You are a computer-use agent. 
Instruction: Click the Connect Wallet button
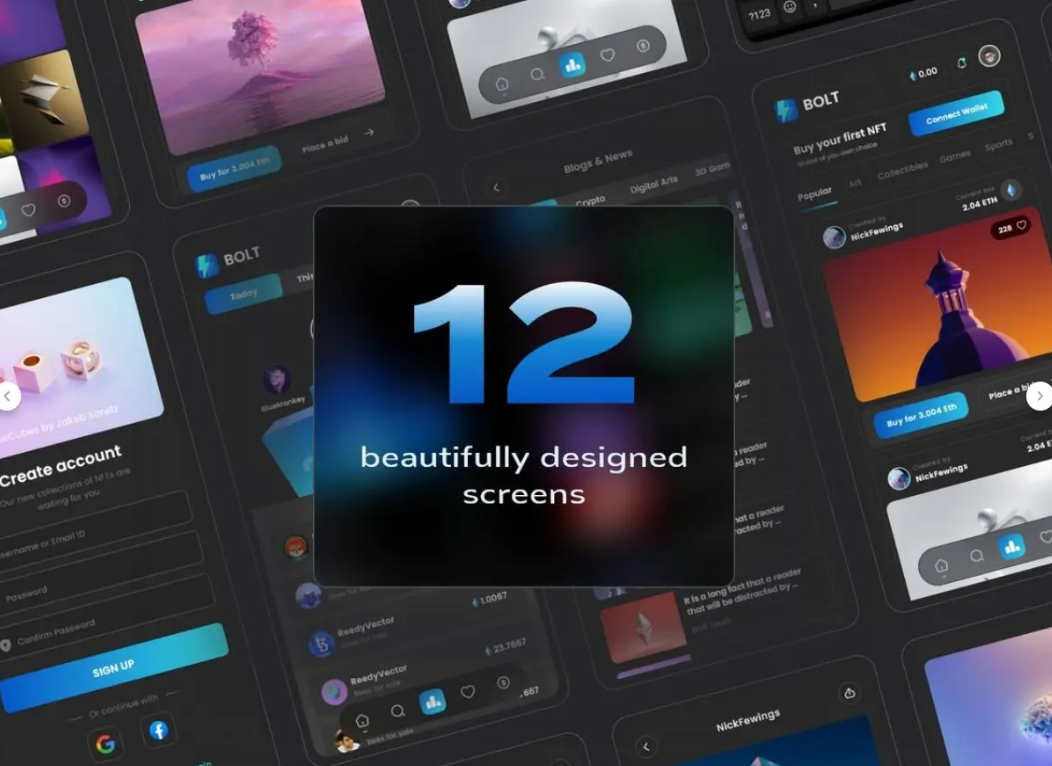[957, 113]
